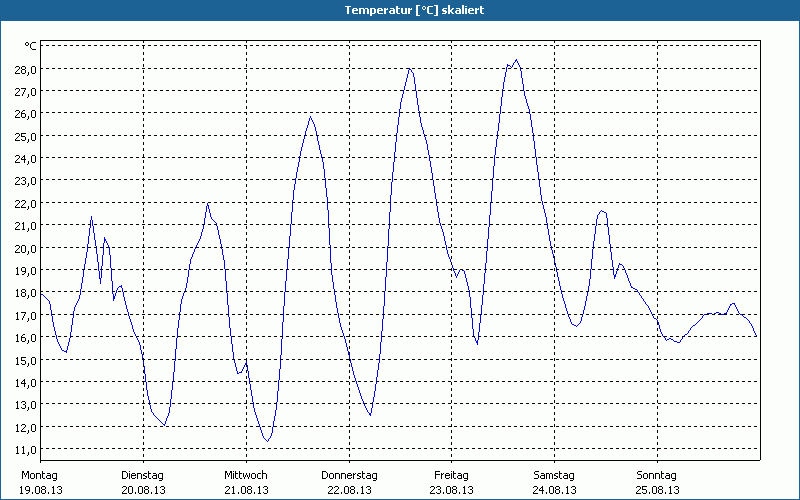This screenshot has height=500, width=800.
Task: Click the chart title 'Temperatur [°C] skaliert'
Action: tap(400, 9)
